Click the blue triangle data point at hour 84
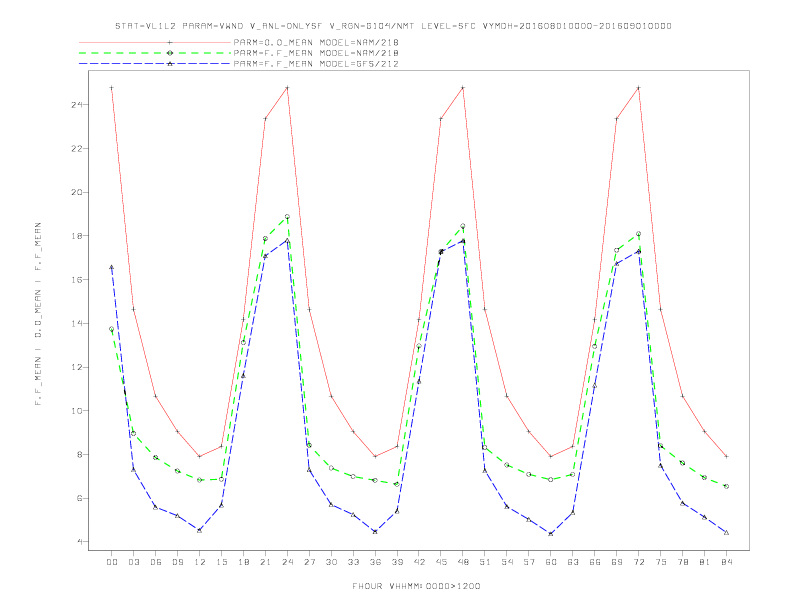Image resolution: width=792 pixels, height=612 pixels. [x=726, y=533]
